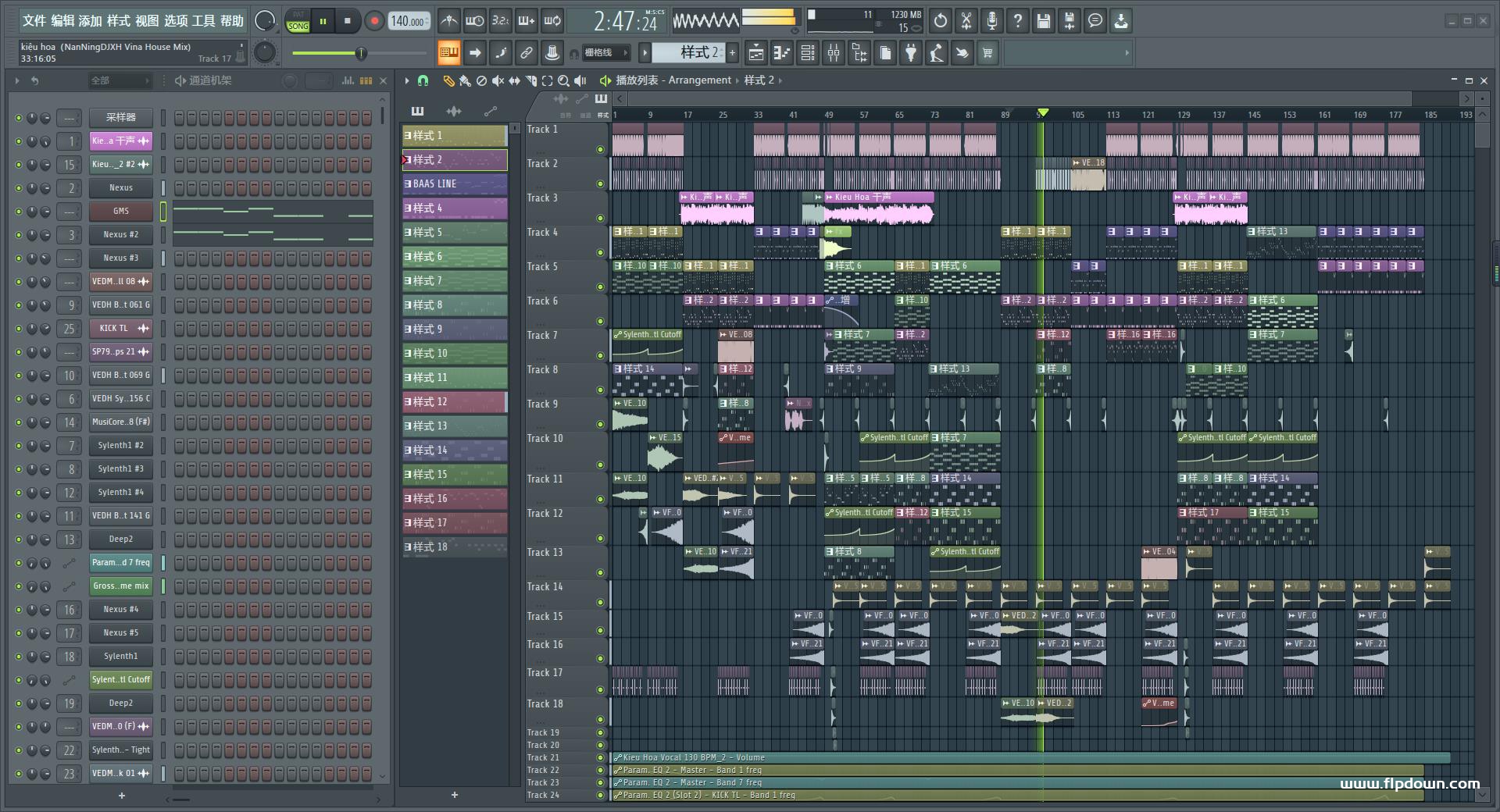Open the browser icon
The height and width of the screenshot is (812, 1500).
point(859,53)
